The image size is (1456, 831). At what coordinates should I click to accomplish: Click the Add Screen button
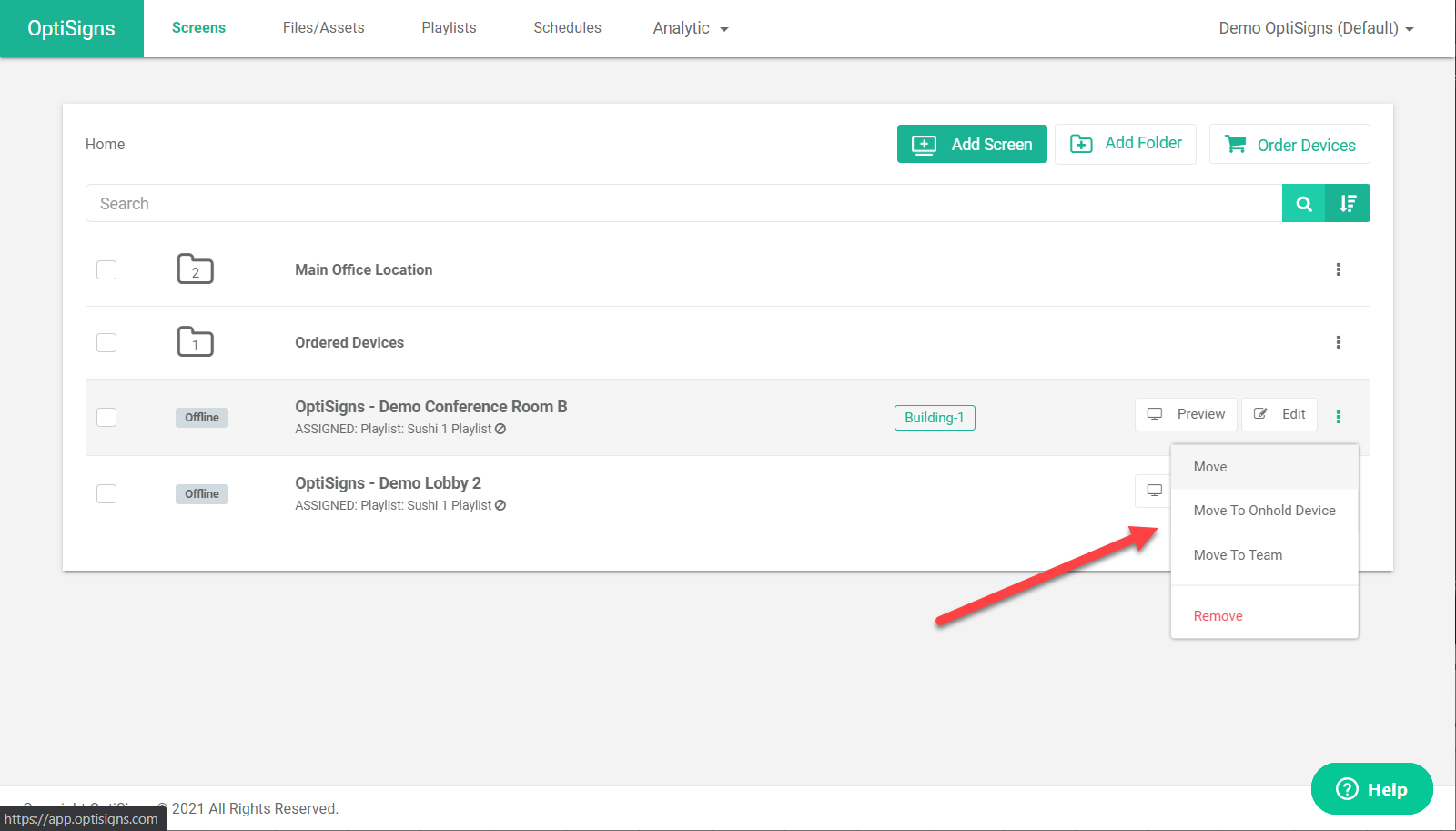[972, 144]
